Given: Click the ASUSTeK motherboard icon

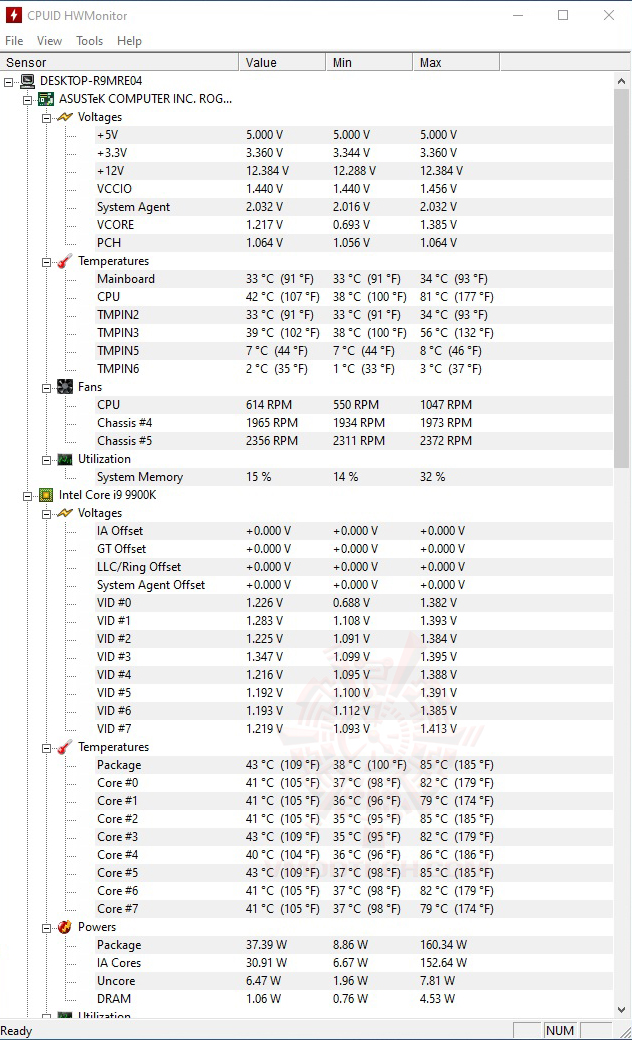Looking at the screenshot, I should [46, 99].
